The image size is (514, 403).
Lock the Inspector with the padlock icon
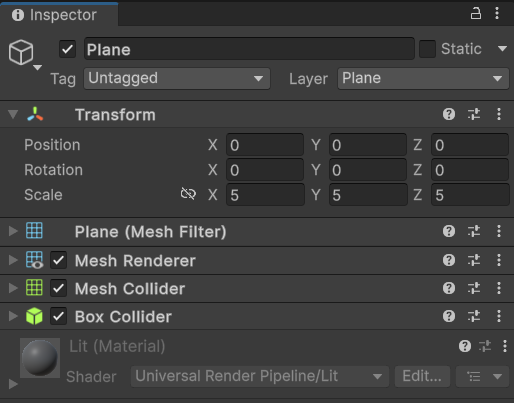pos(476,14)
